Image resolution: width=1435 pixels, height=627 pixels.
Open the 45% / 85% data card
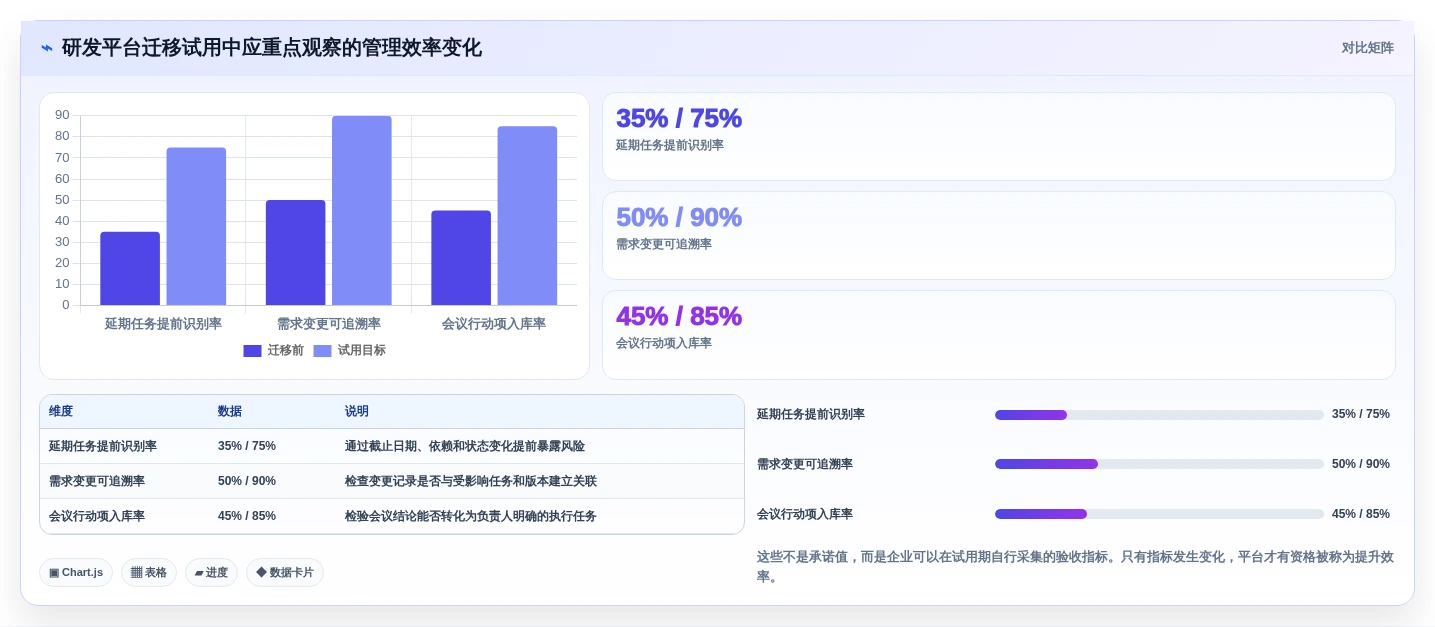tap(998, 335)
